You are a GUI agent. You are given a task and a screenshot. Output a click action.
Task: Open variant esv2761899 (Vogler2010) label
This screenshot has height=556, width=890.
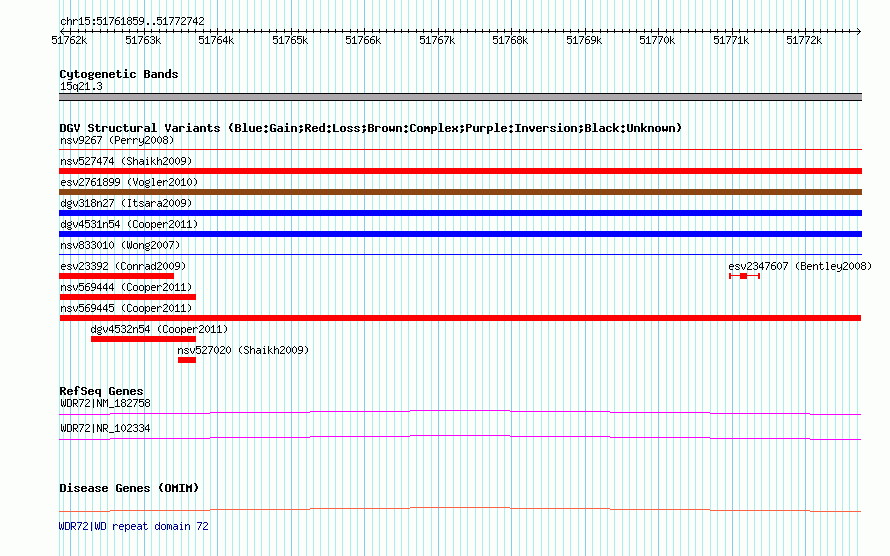point(129,182)
